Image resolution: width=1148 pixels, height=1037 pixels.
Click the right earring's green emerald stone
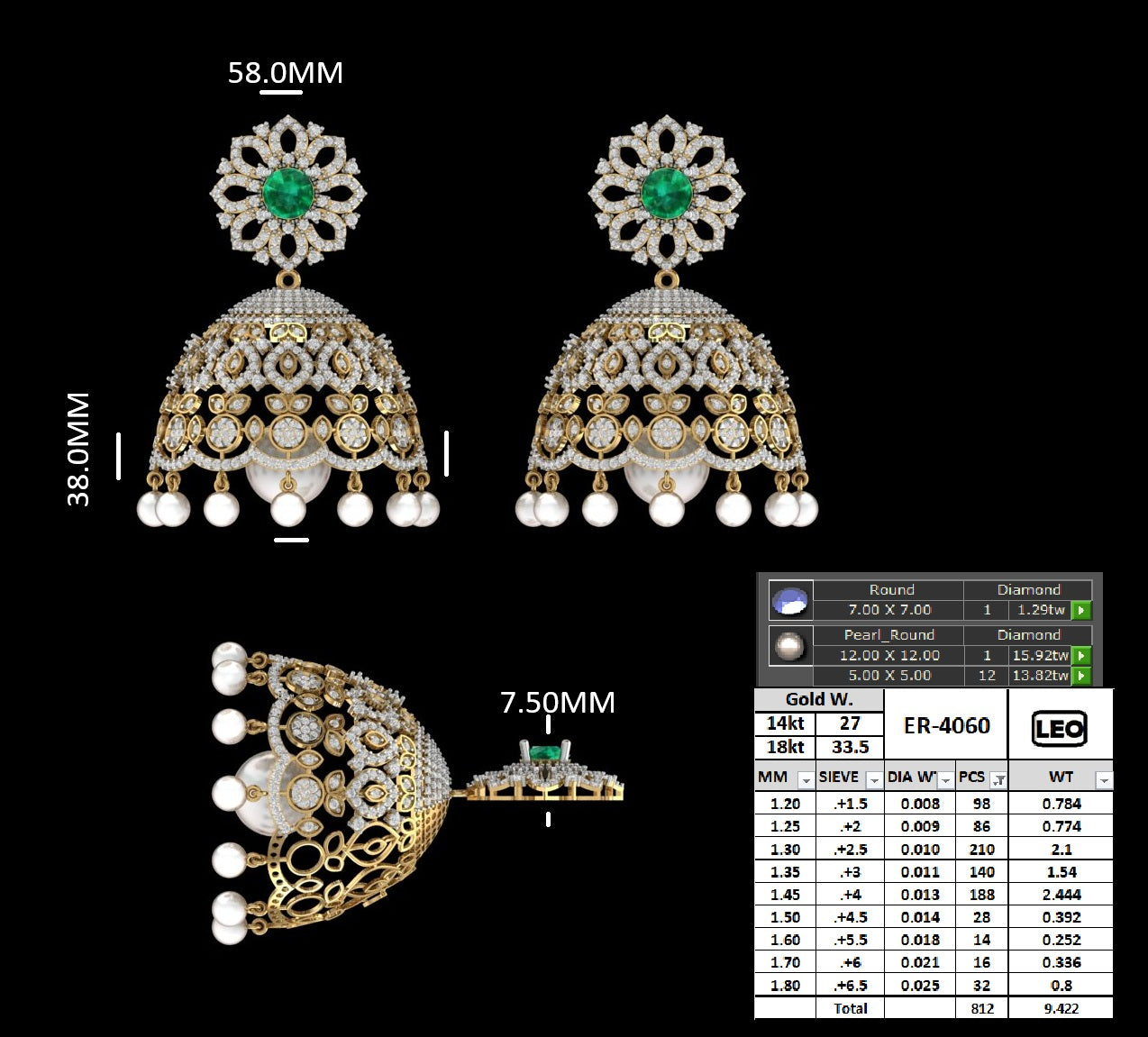667,193
